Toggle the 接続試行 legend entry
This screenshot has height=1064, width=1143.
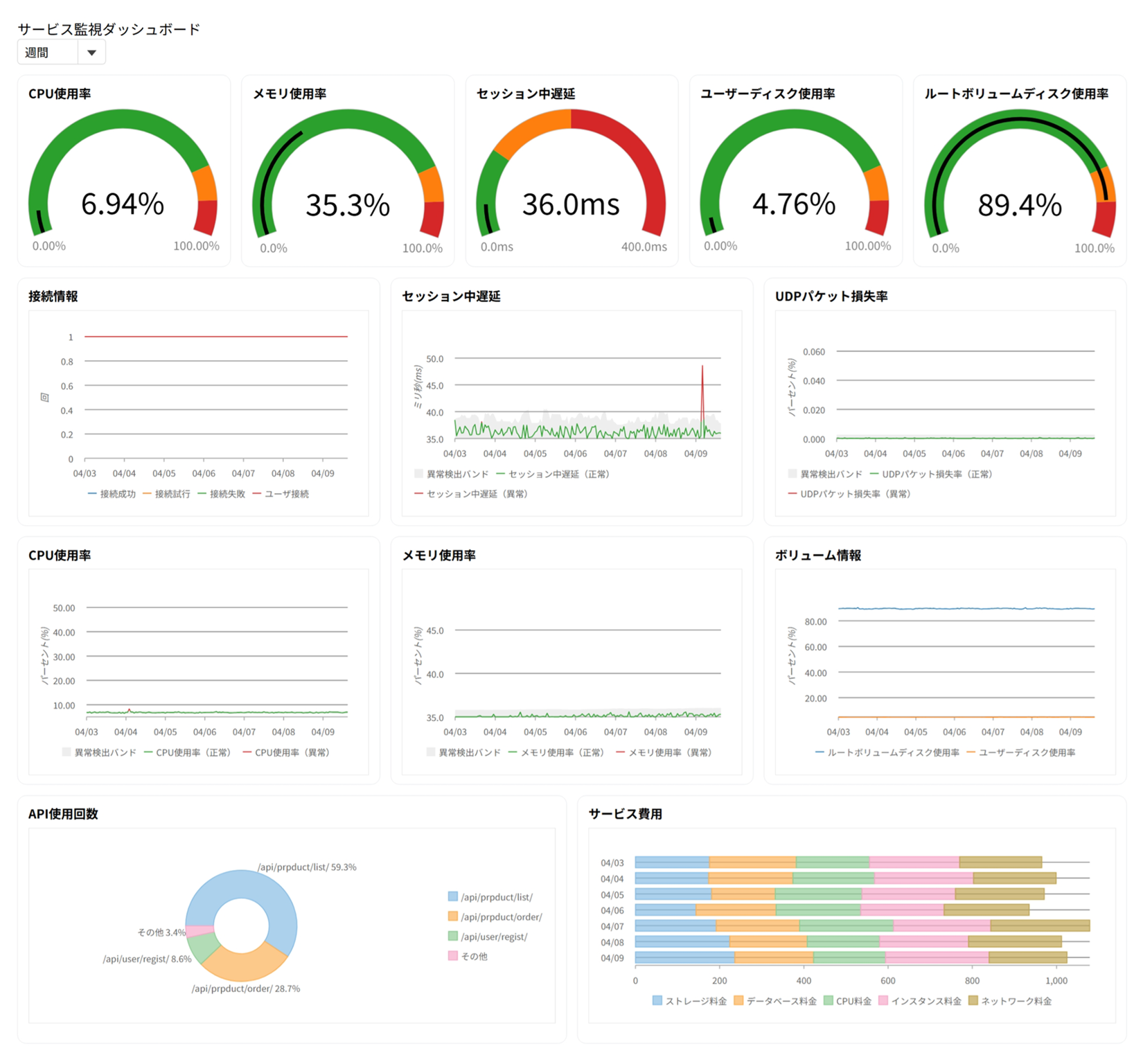[166, 494]
